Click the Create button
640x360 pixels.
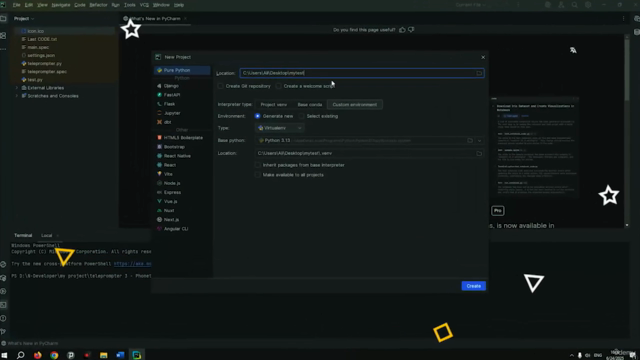pyautogui.click(x=473, y=286)
